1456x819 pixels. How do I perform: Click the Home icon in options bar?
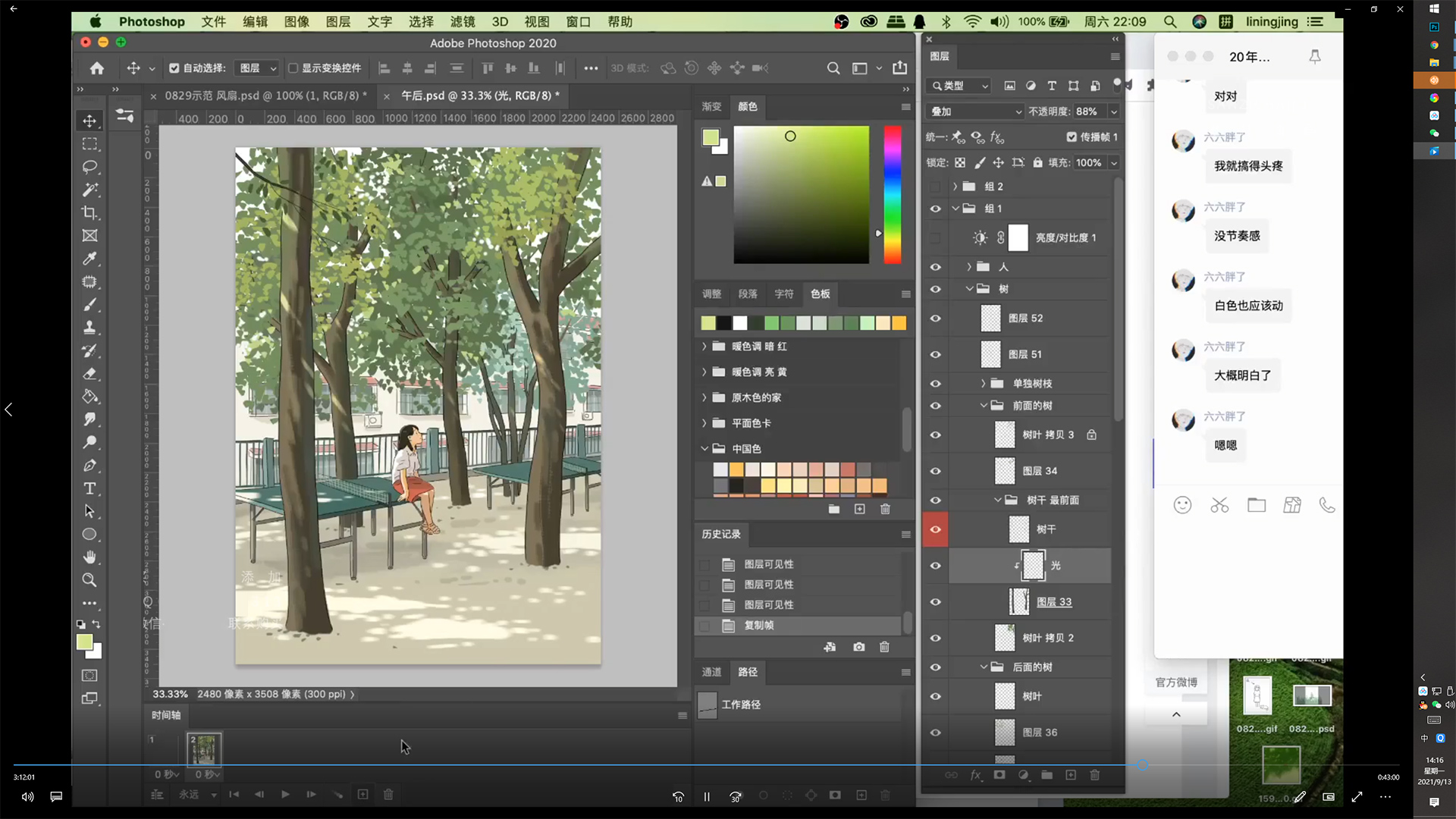(x=97, y=68)
